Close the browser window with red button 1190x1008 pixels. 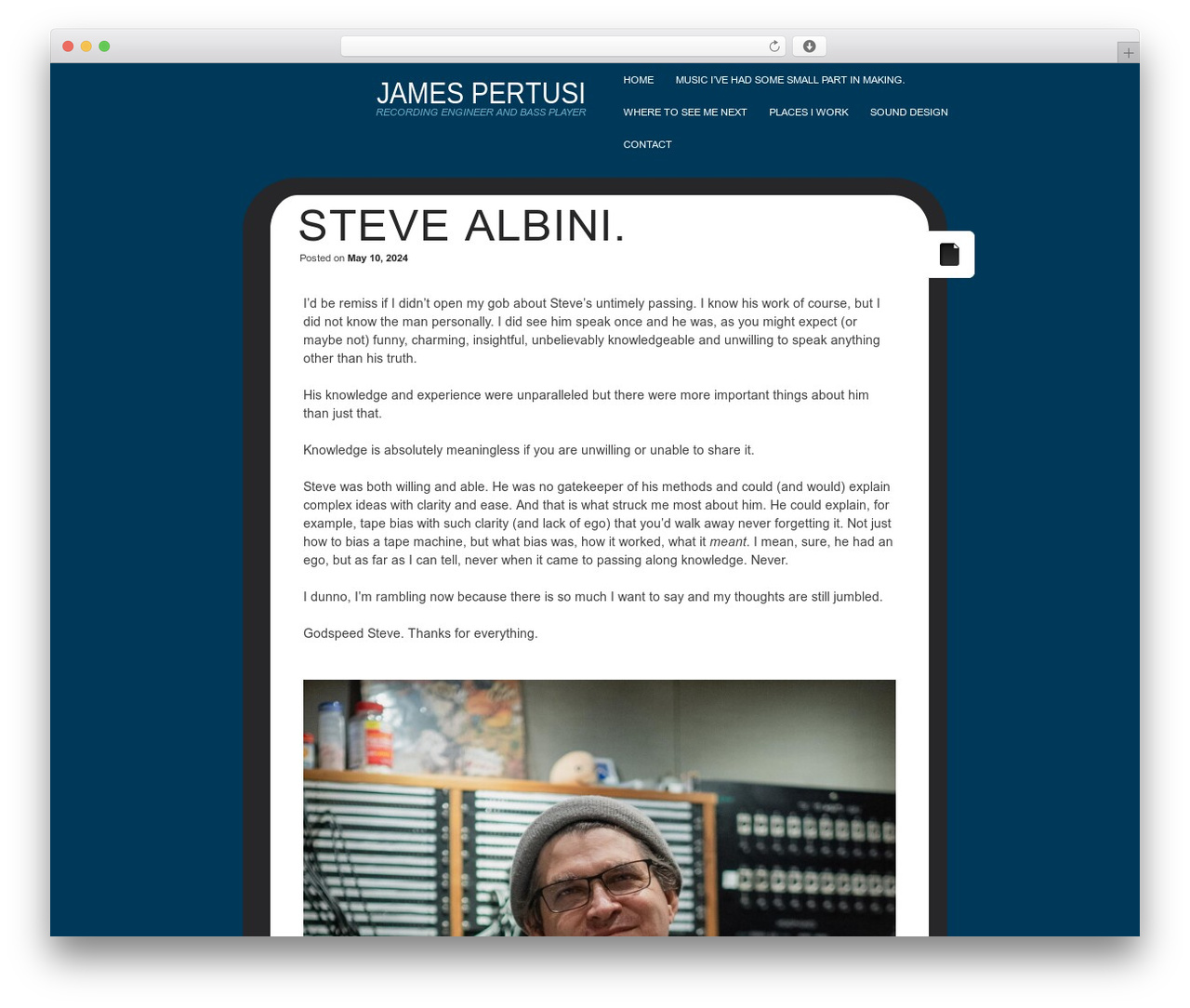(68, 46)
